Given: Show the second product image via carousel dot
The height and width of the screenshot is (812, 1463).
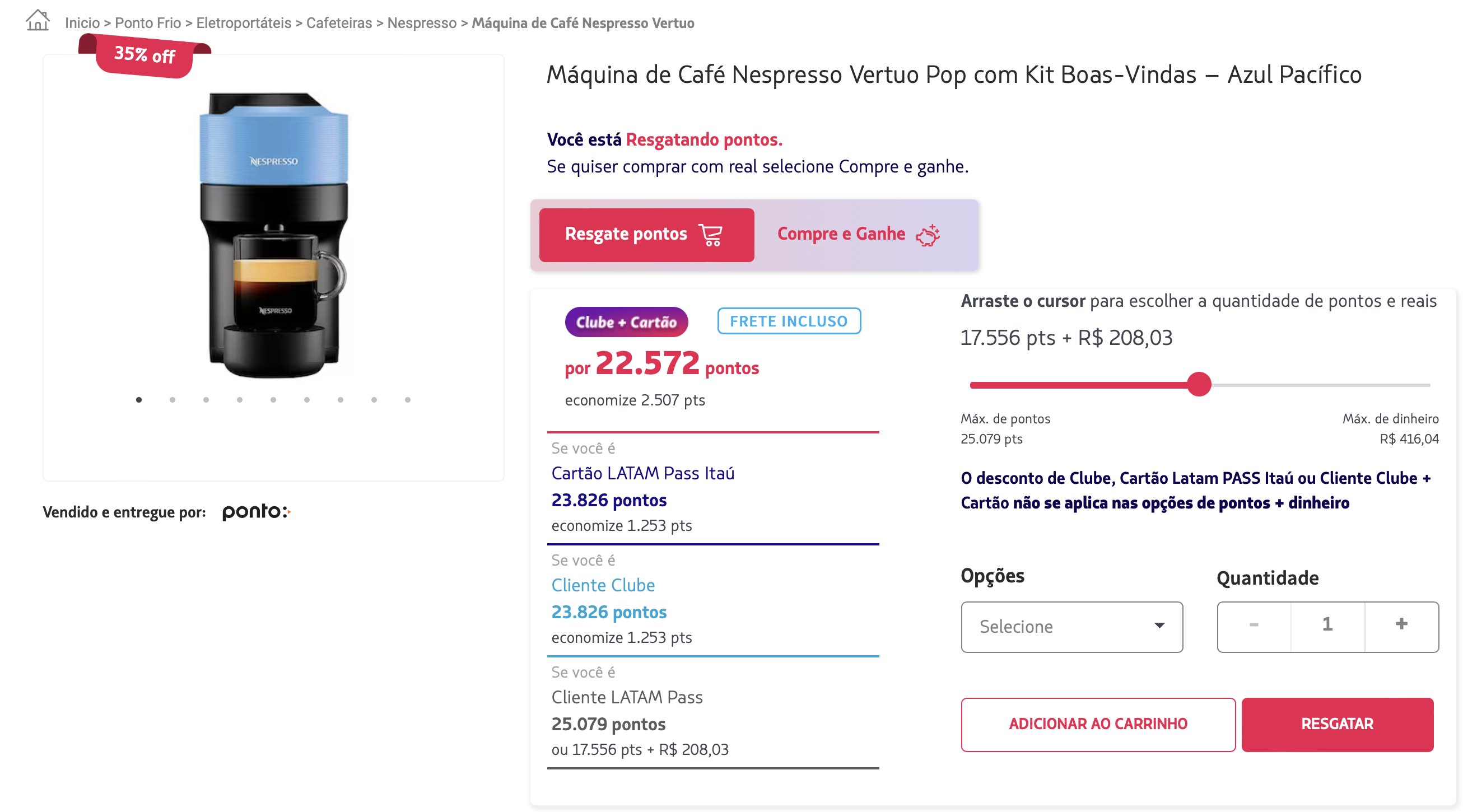Looking at the screenshot, I should [x=173, y=400].
